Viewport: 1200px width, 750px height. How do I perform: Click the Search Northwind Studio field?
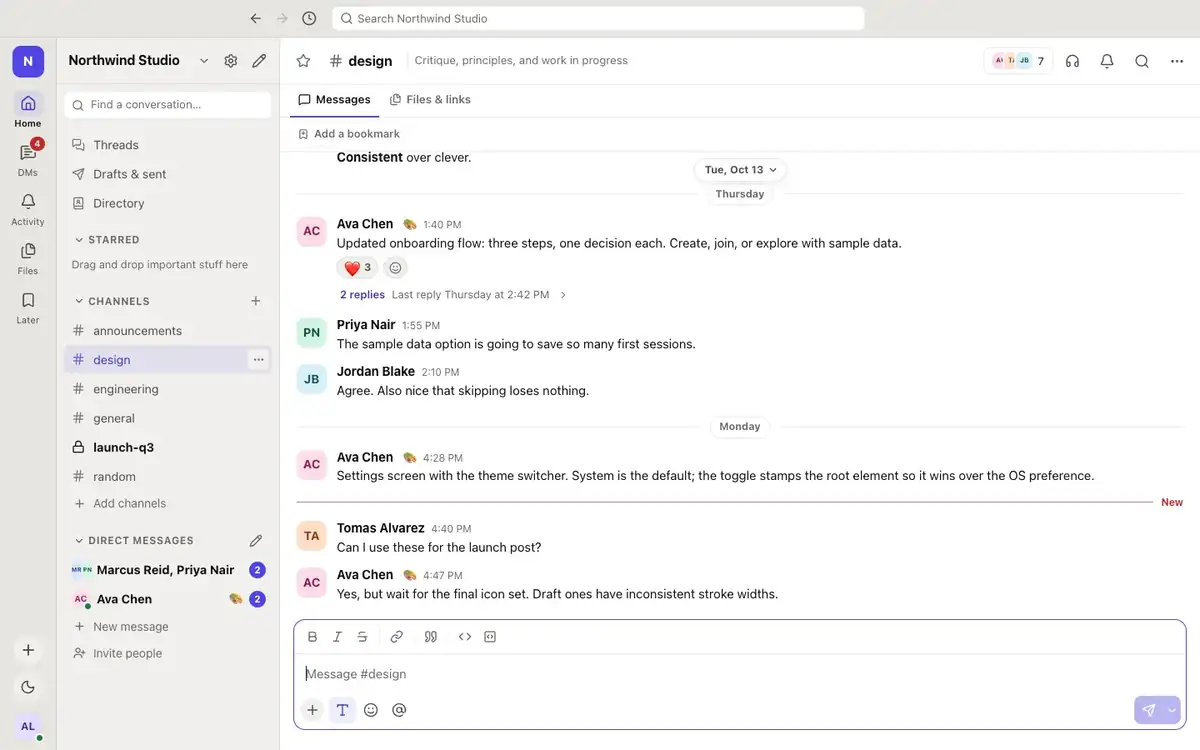[x=598, y=18]
